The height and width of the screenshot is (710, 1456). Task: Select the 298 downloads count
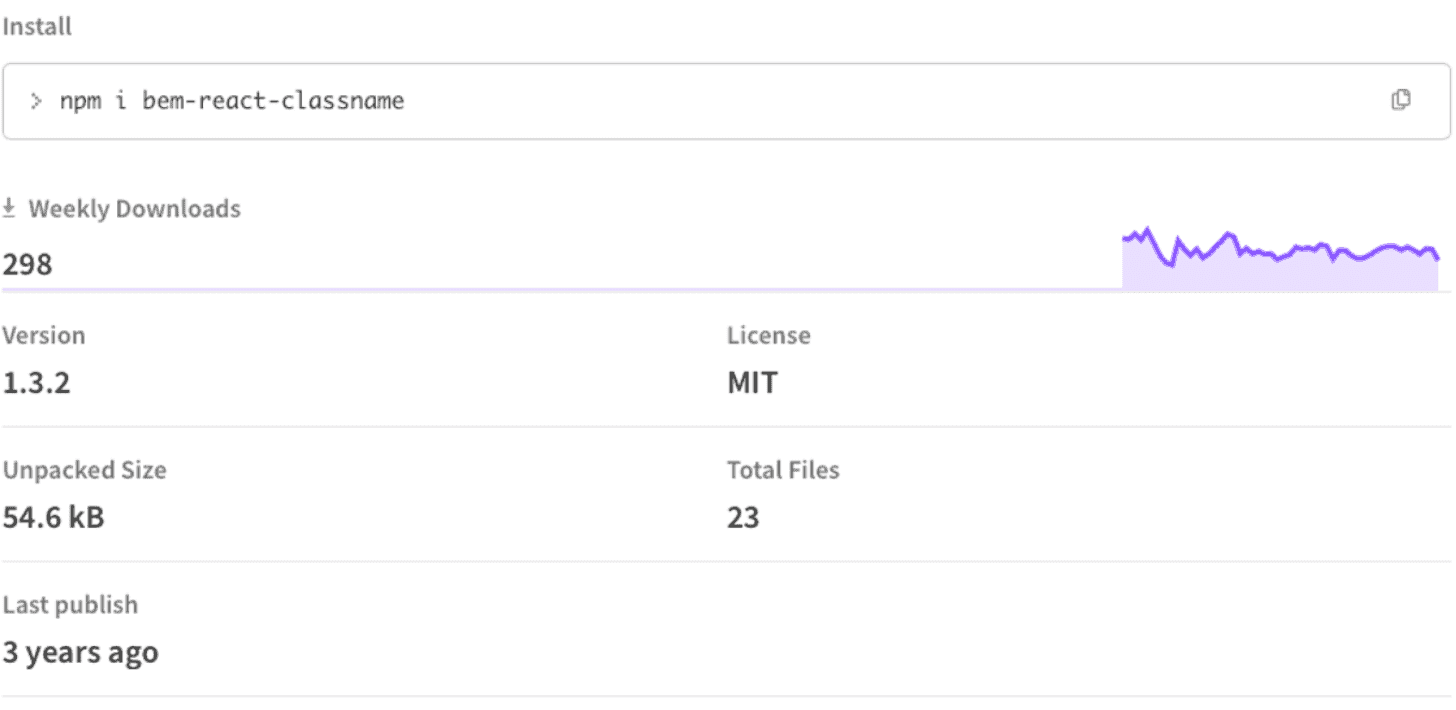[x=27, y=265]
